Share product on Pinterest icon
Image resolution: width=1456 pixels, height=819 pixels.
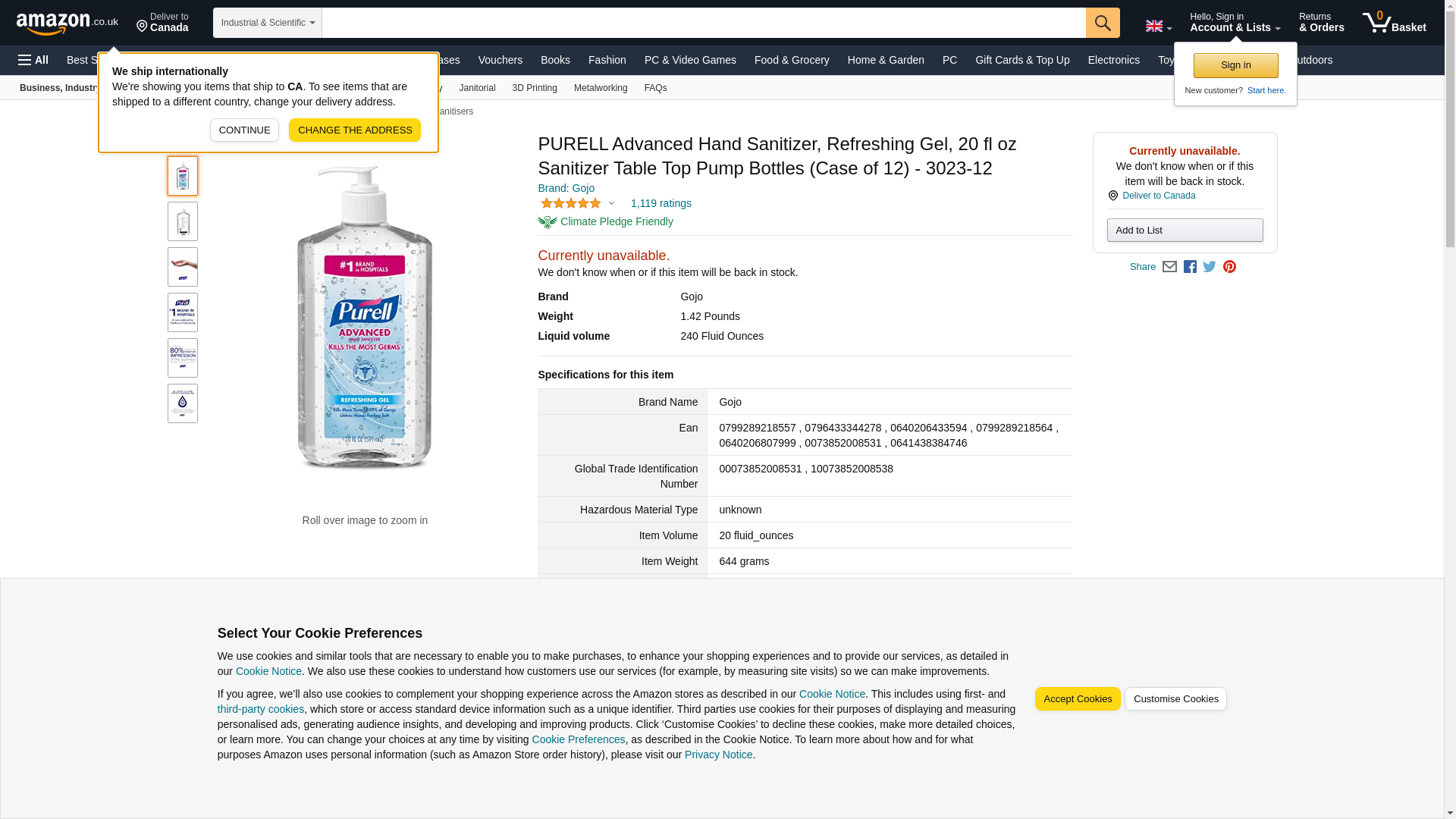[x=1229, y=267]
